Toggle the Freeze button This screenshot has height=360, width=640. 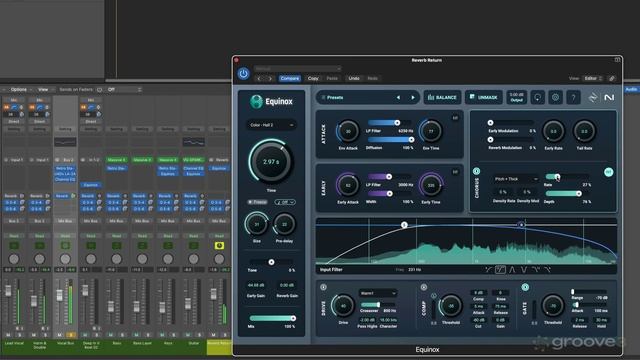coord(258,202)
